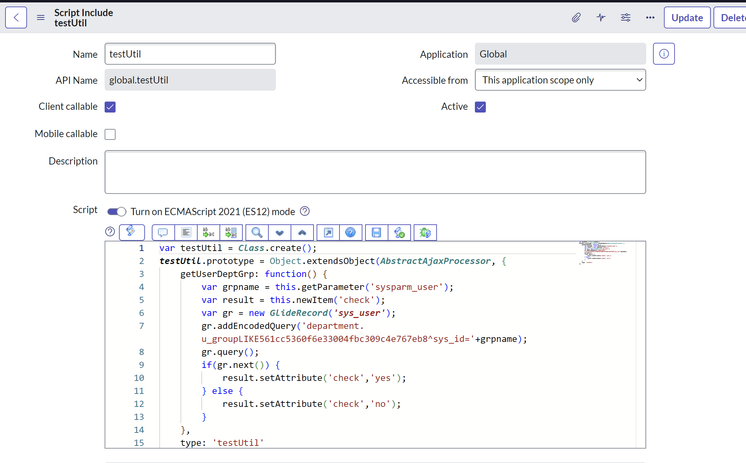Click 'AbstractAjaxProcessor' in line 2
This screenshot has width=746, height=463.
coord(435,261)
